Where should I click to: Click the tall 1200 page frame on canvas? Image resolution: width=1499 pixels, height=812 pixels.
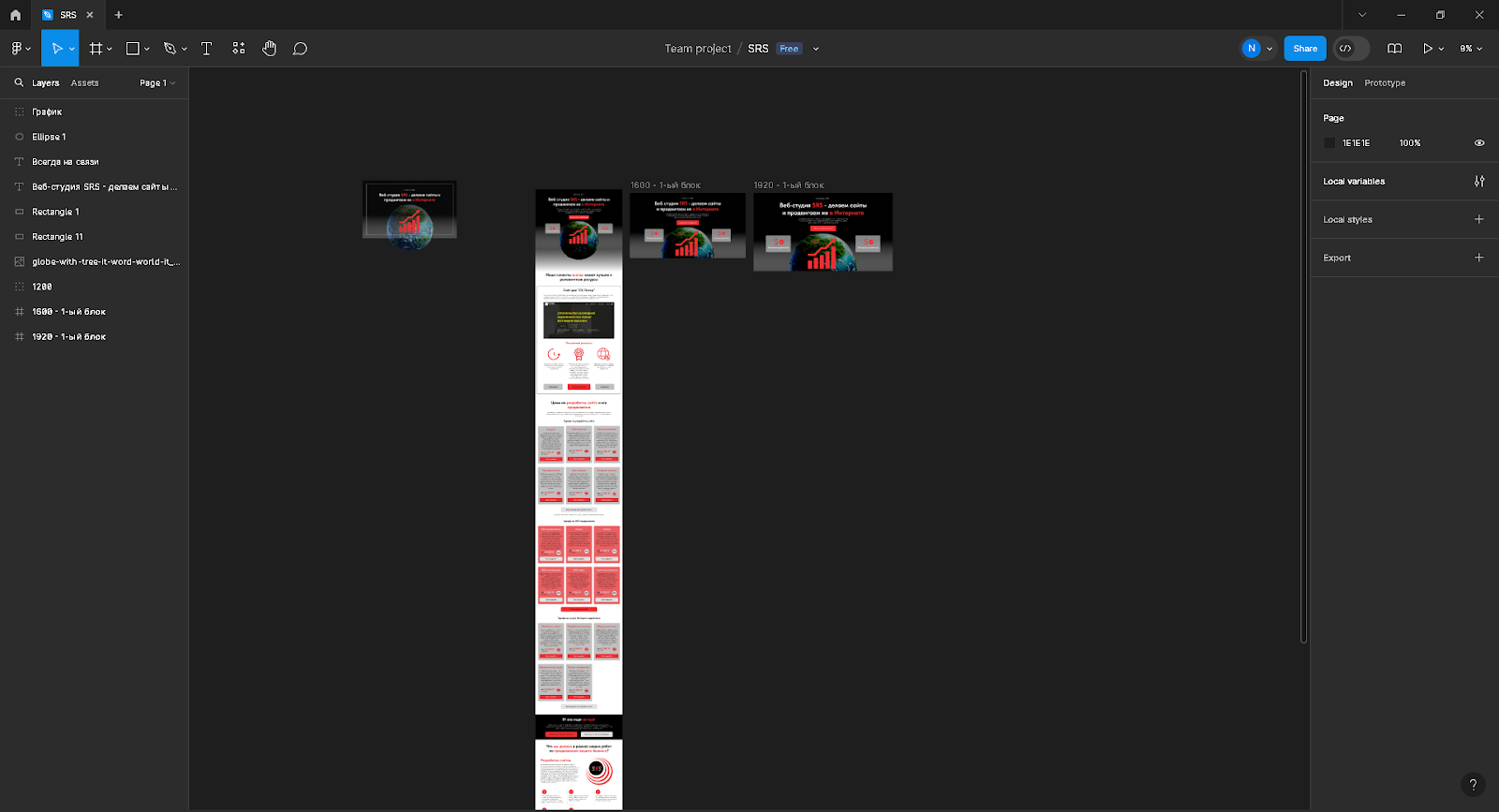579,499
